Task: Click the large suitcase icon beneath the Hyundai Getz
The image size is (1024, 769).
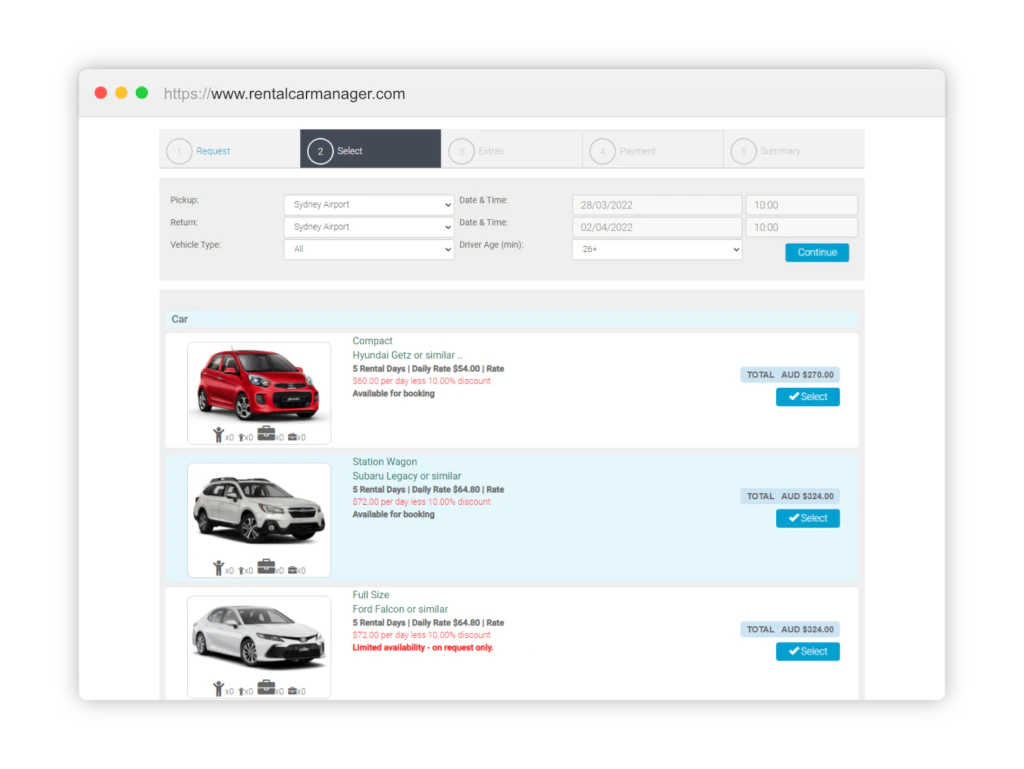Action: click(265, 431)
